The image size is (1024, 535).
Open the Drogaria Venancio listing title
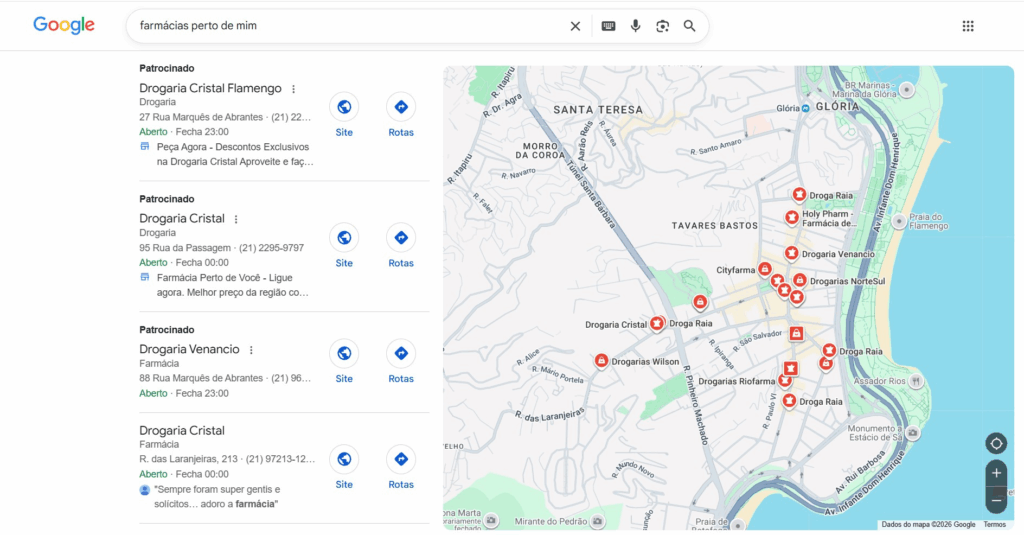click(x=189, y=349)
